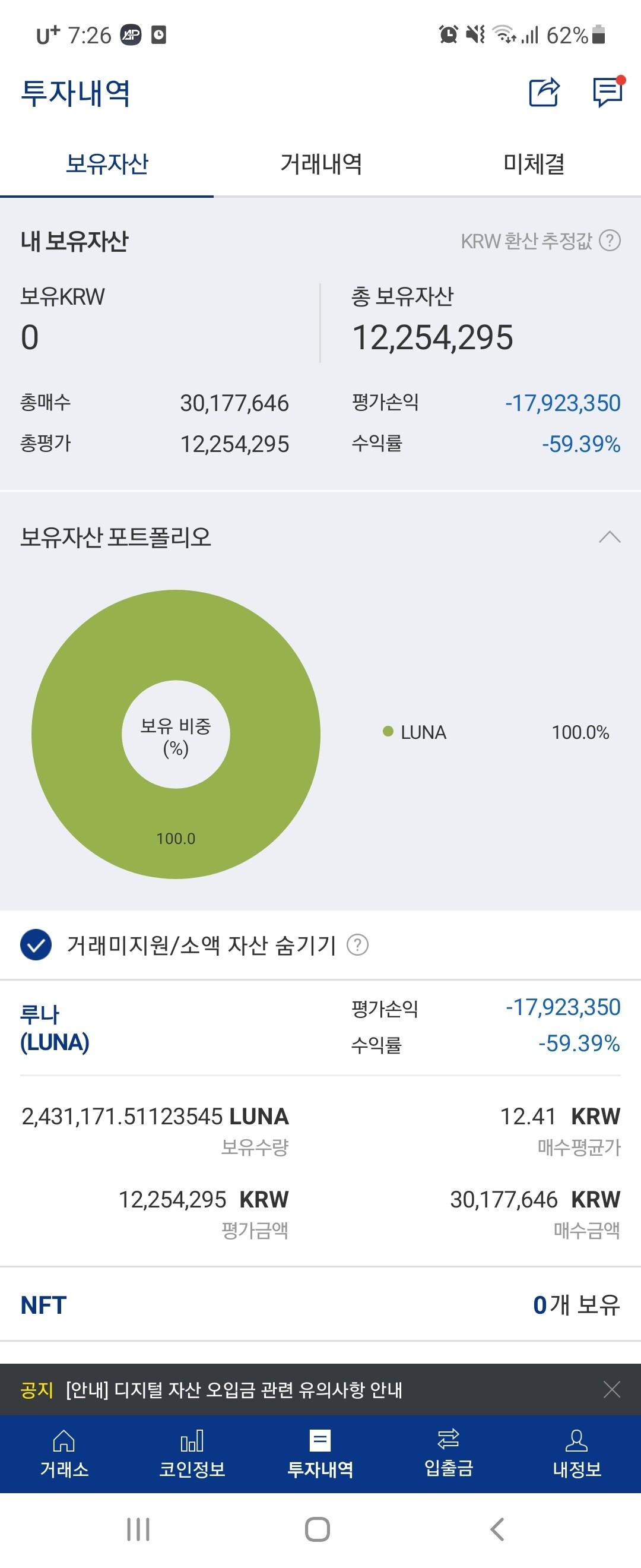Open 코인정보 using the chart icon
This screenshot has height=1568, width=641.
click(x=192, y=1453)
